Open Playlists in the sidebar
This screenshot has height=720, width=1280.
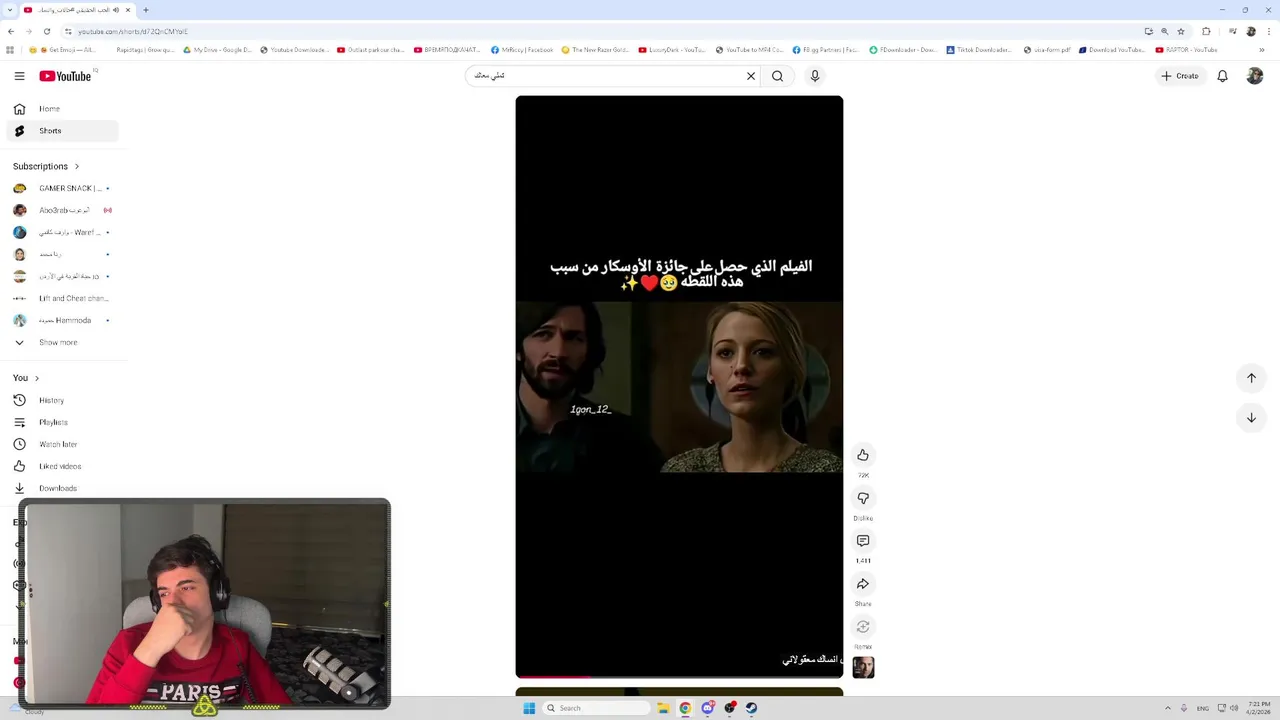62,422
